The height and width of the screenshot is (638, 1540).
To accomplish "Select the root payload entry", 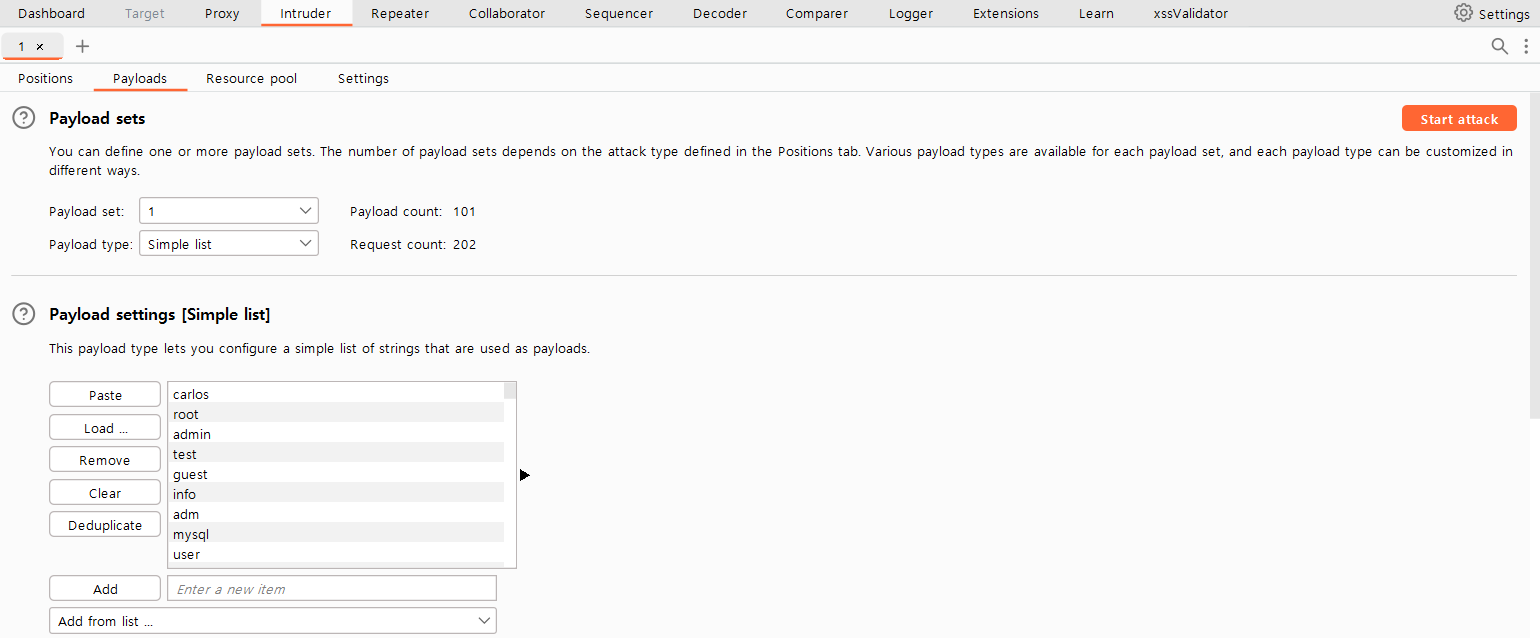I will (x=336, y=414).
